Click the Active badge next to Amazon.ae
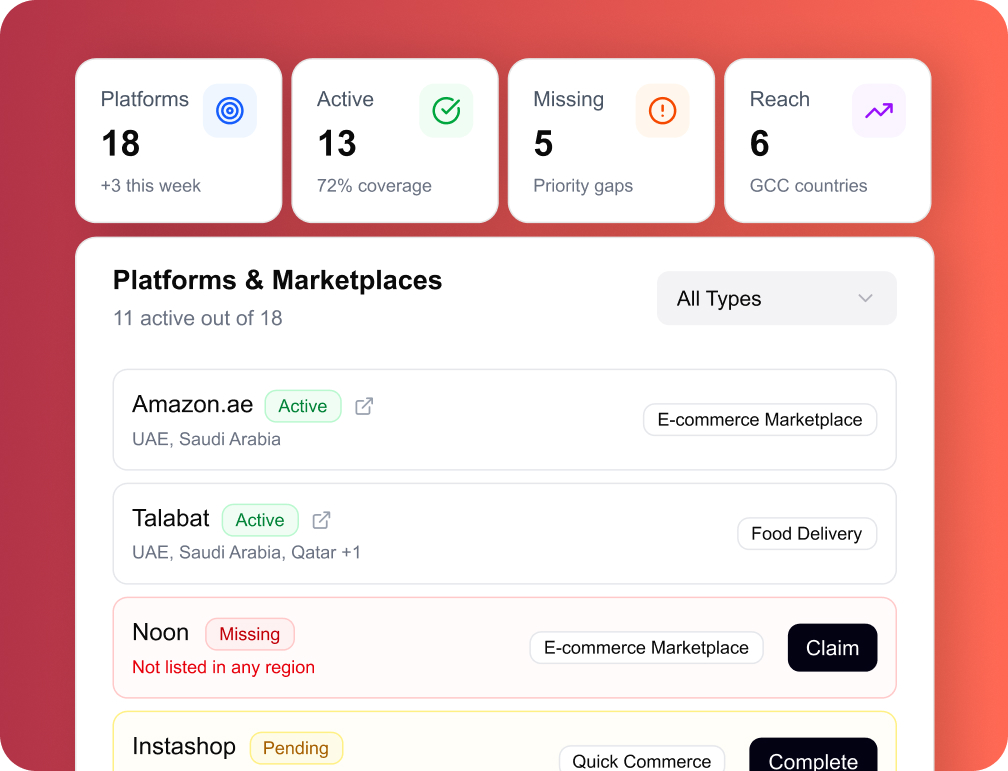 point(303,406)
